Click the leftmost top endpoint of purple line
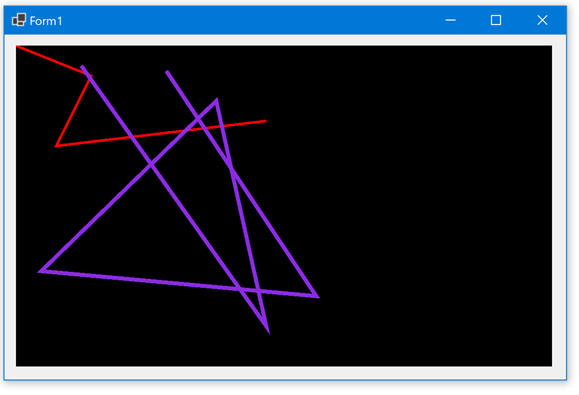The width and height of the screenshot is (579, 395). 82,67
